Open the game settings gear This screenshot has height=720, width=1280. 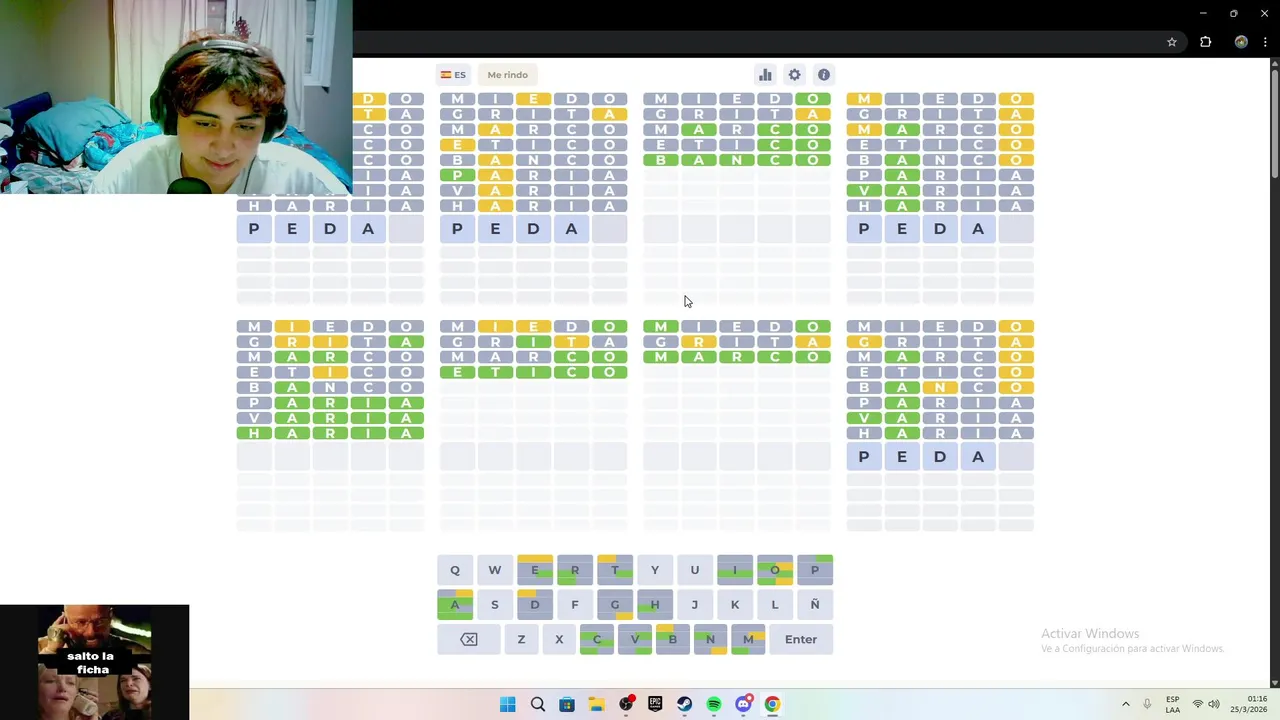click(794, 75)
